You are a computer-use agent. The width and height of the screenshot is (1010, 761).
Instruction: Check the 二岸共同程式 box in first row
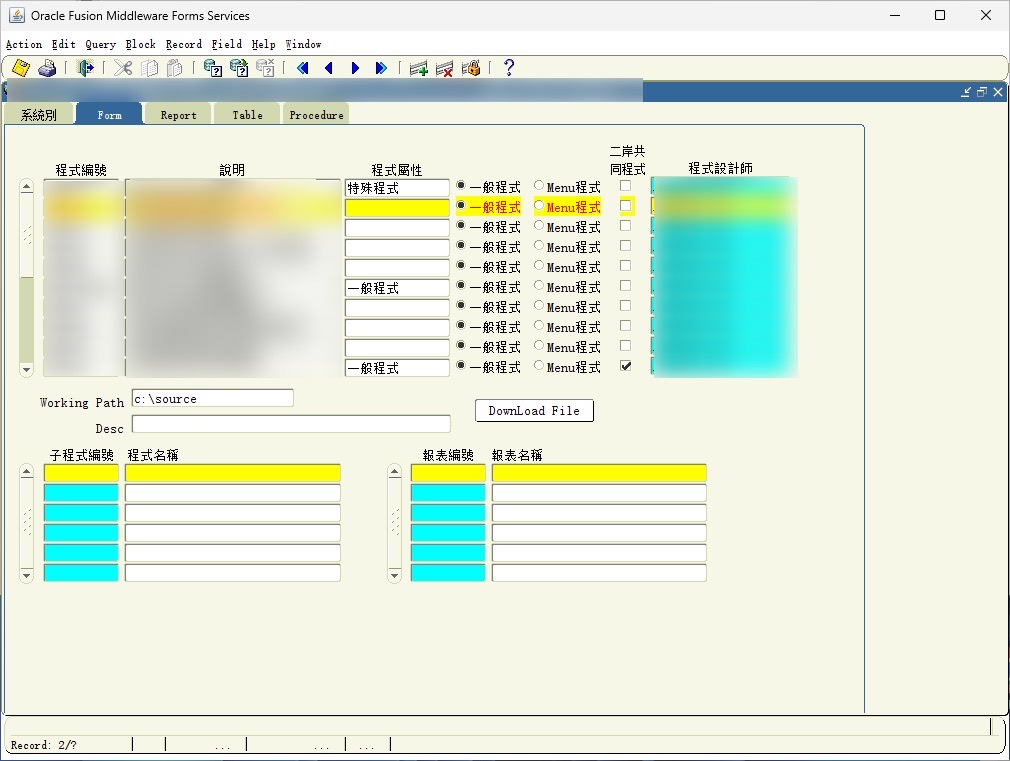point(626,186)
